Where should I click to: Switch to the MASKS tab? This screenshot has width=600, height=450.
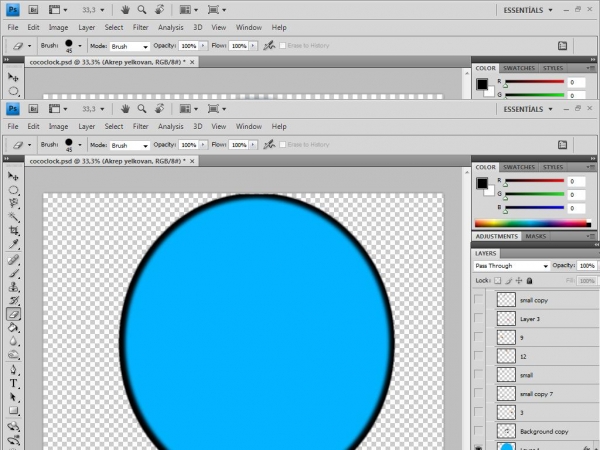click(536, 236)
